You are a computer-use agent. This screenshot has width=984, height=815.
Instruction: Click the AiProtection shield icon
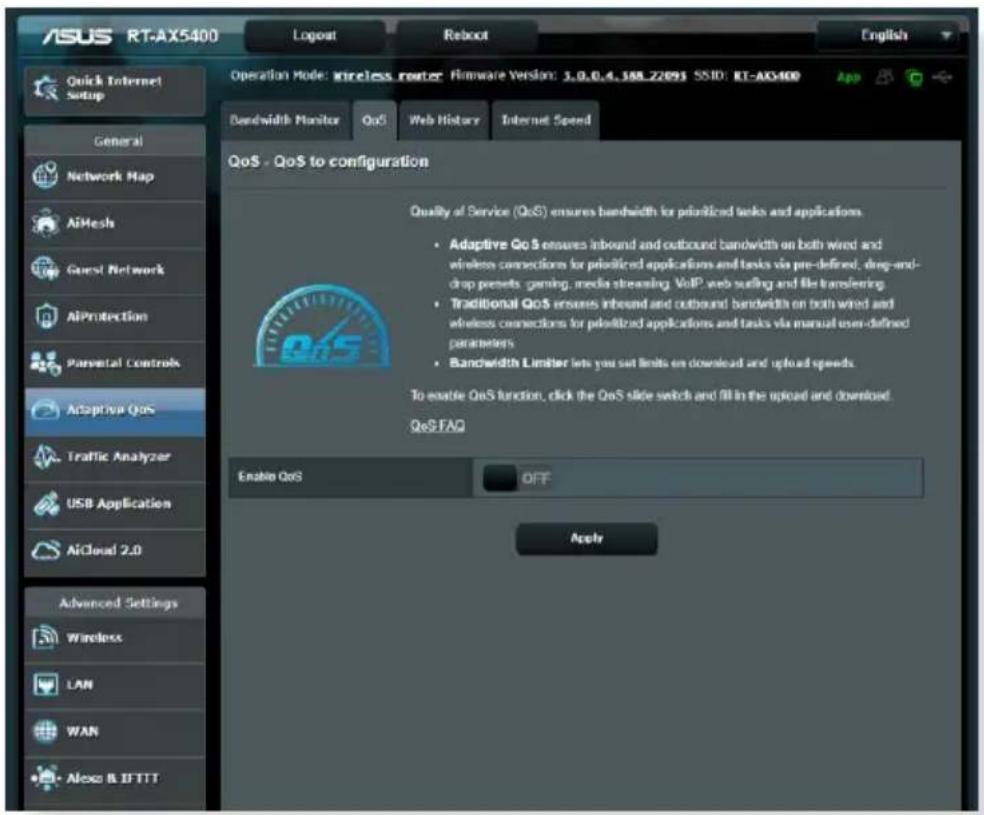pyautogui.click(x=45, y=316)
